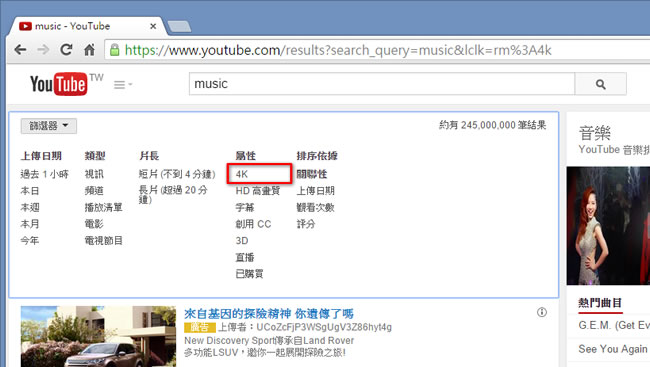Screen dimensions: 650x367
Task: Filter uploads by 本月
Action: (x=30, y=224)
